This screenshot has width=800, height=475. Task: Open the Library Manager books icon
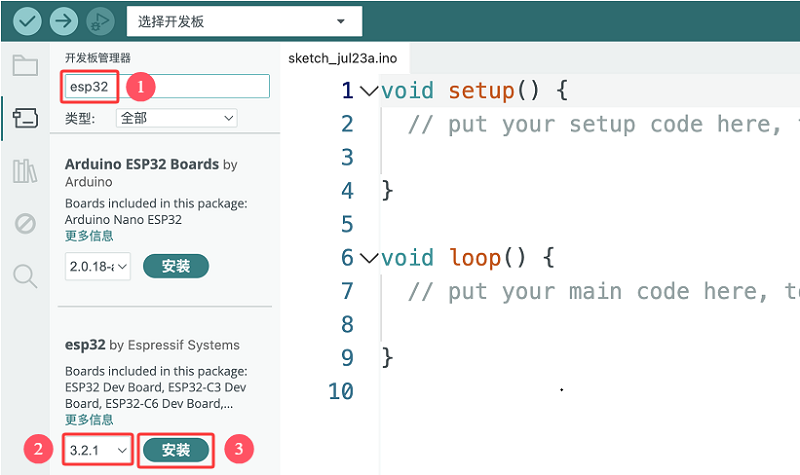26,171
